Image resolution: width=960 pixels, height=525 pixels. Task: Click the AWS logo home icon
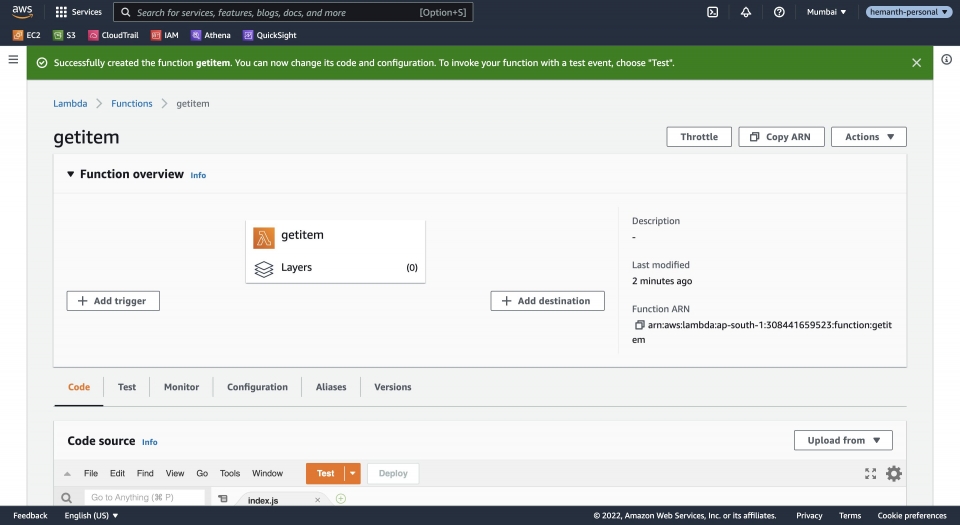[22, 12]
